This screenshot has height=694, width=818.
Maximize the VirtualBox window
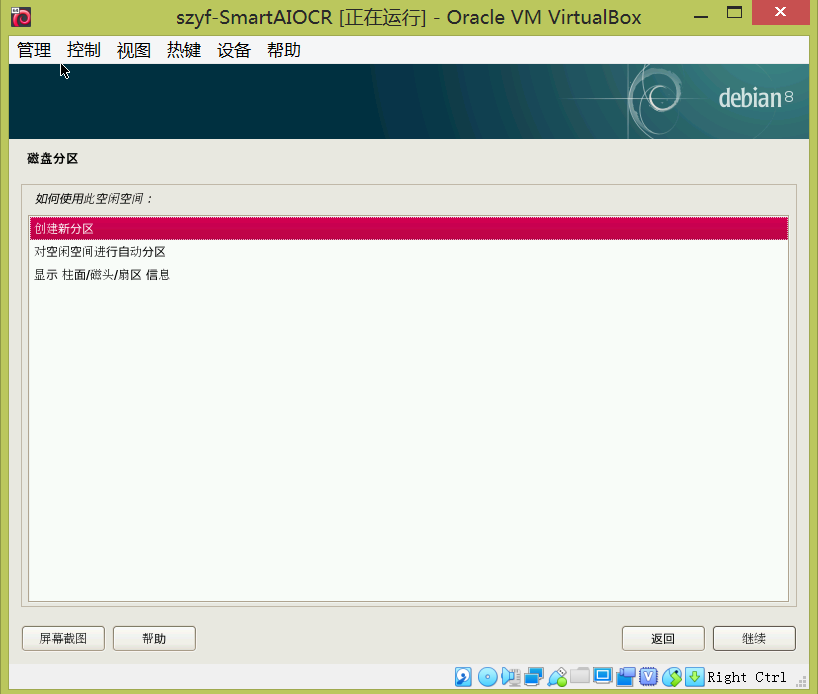[735, 13]
